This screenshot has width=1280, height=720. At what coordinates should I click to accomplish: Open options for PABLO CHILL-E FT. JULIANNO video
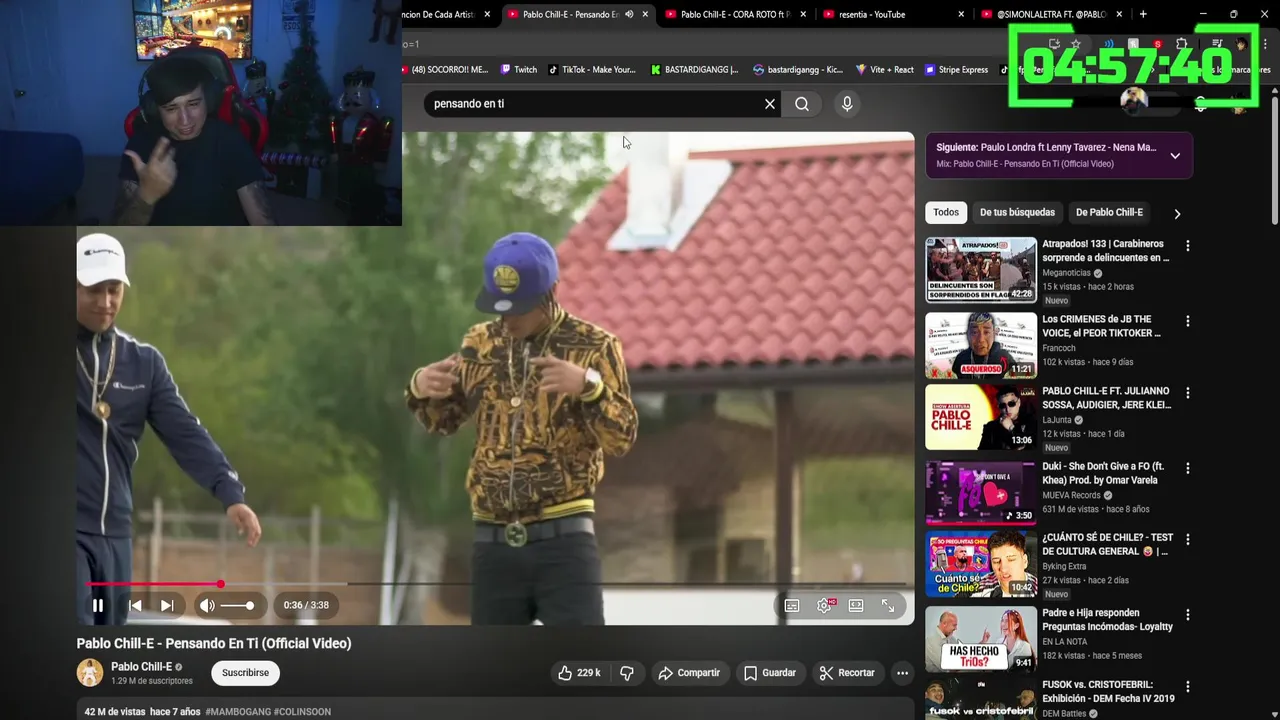1187,393
